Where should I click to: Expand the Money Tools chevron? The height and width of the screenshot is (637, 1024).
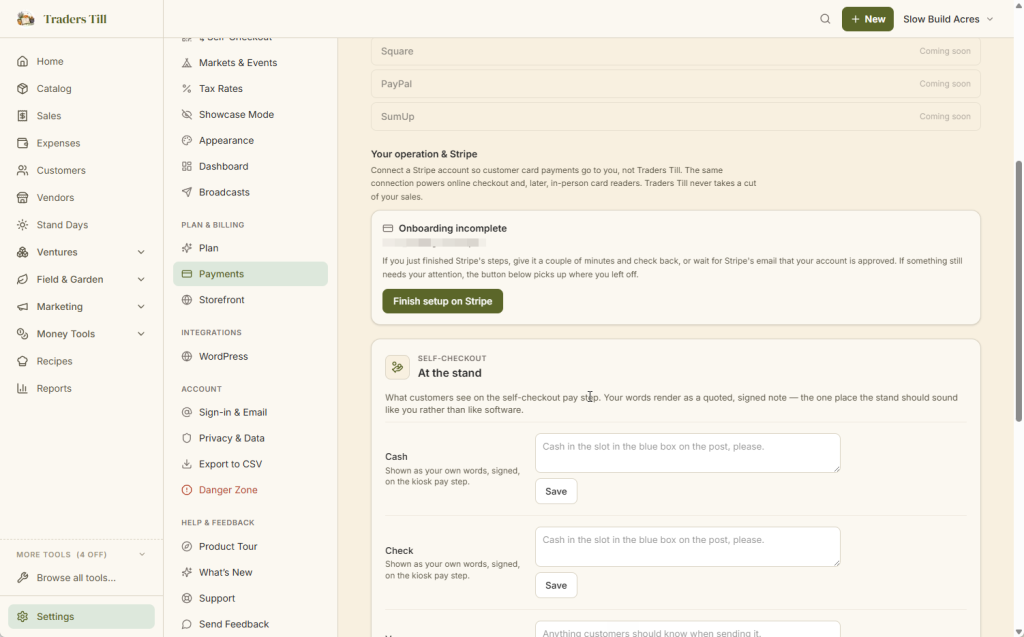pos(141,334)
